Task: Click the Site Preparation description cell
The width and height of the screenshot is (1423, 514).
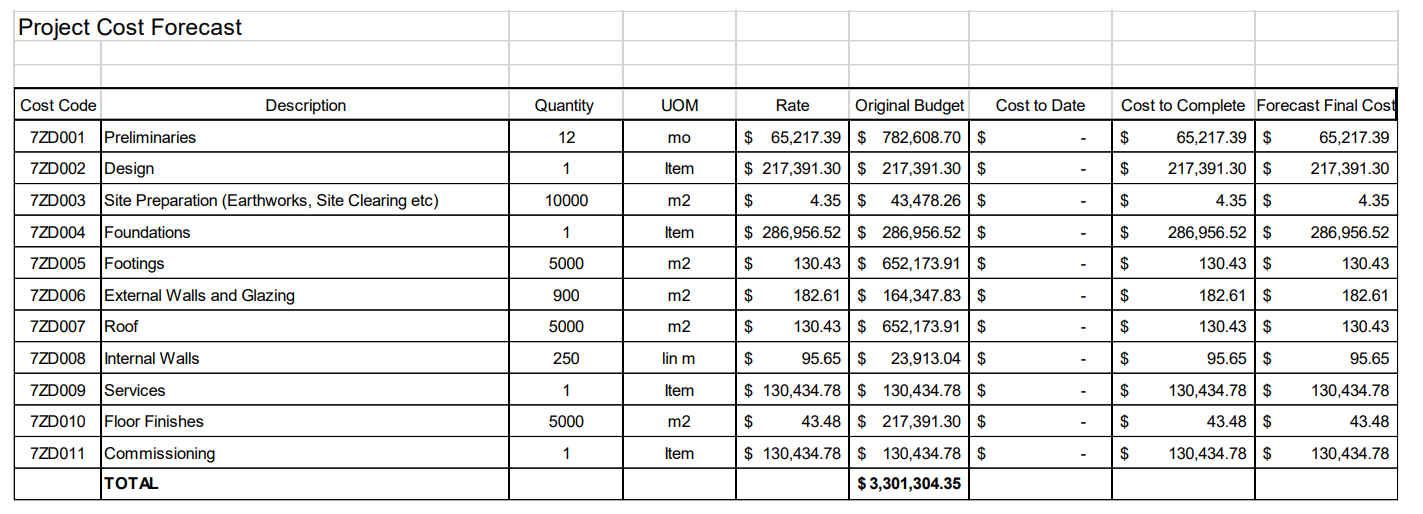Action: pos(305,200)
